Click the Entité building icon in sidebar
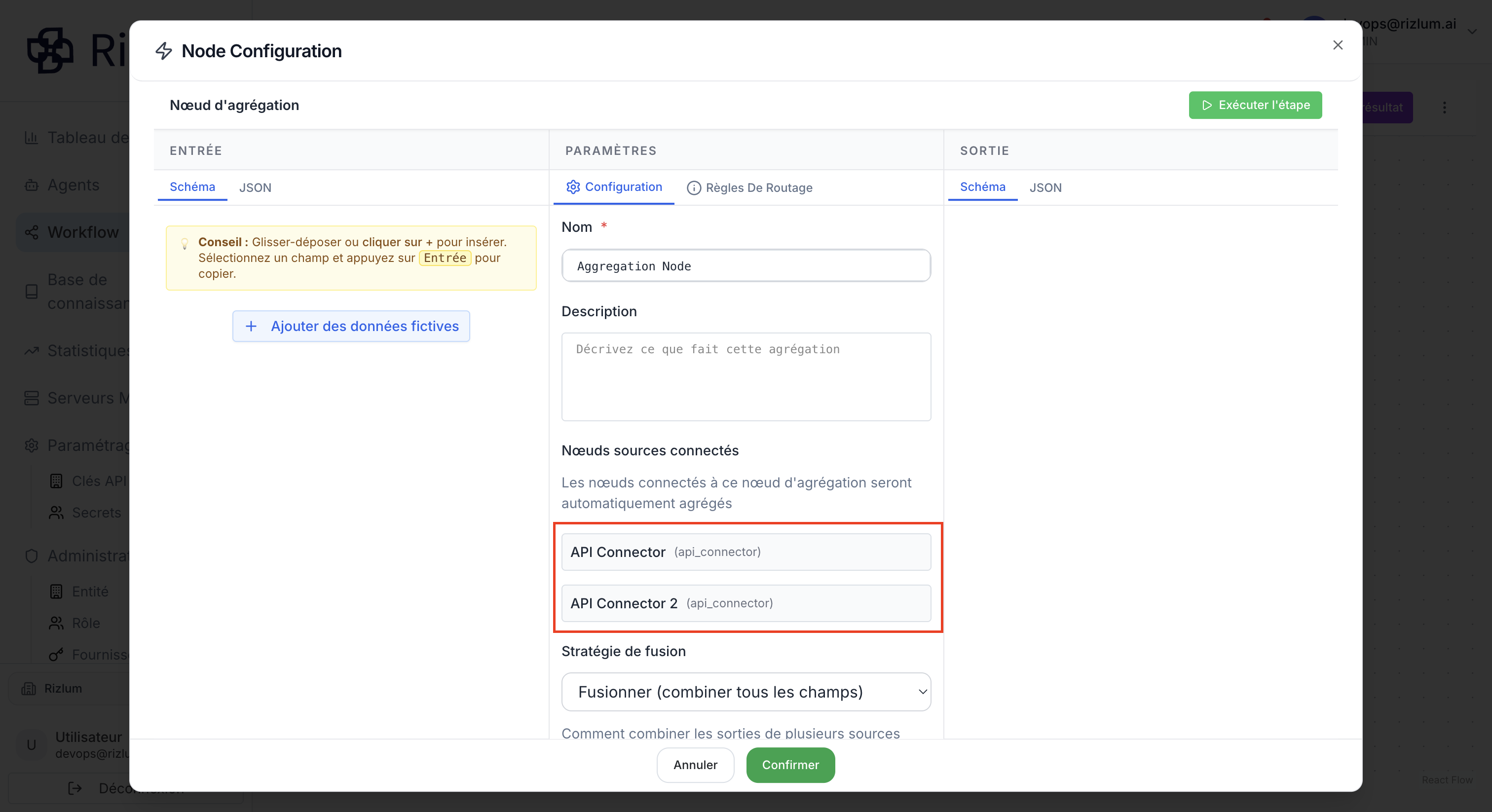 pyautogui.click(x=56, y=592)
